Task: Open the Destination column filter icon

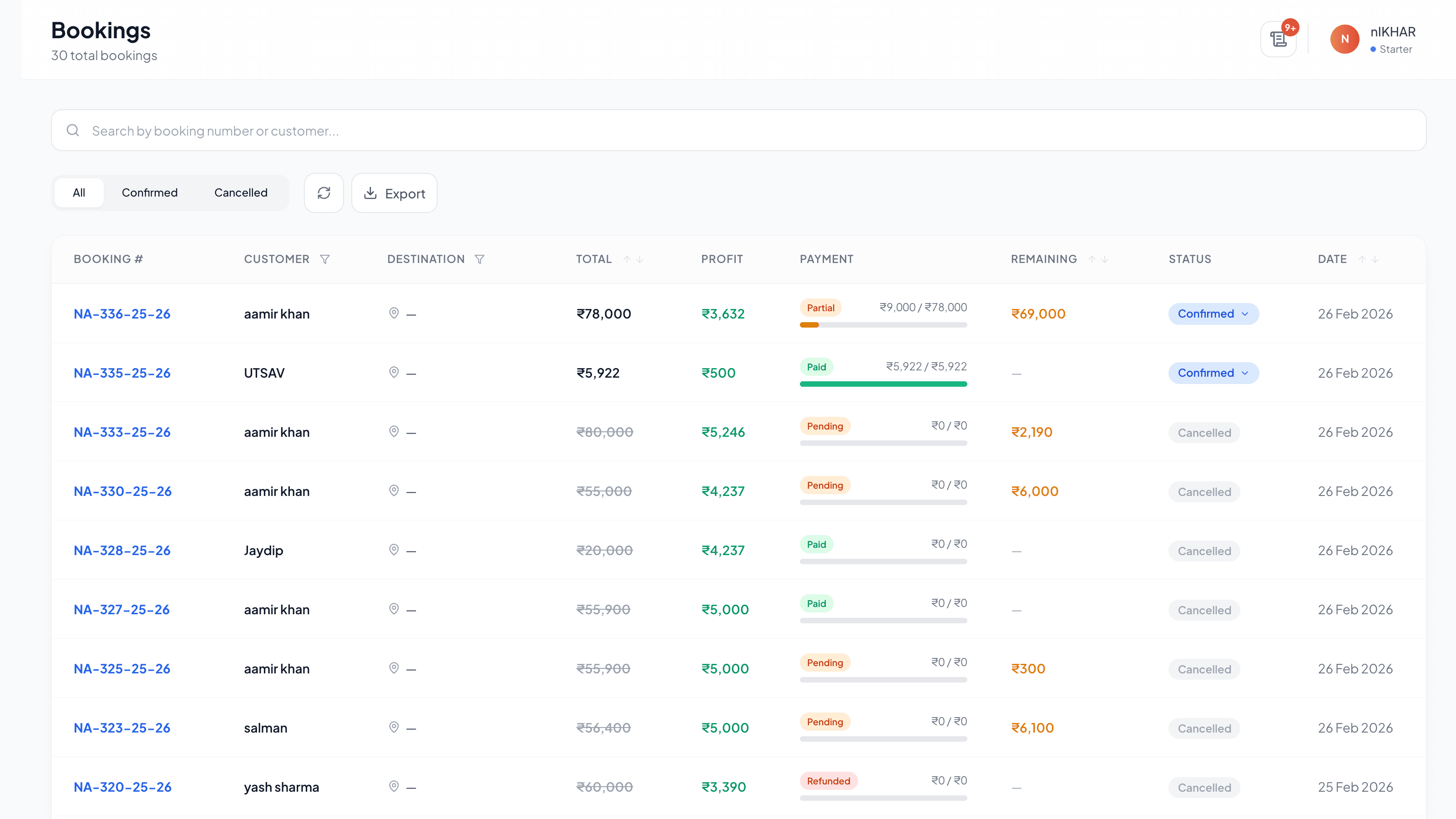Action: click(x=479, y=259)
